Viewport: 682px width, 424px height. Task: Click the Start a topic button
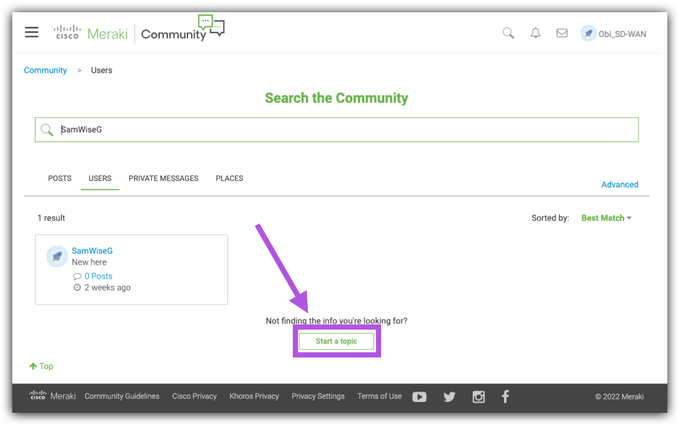coord(336,342)
